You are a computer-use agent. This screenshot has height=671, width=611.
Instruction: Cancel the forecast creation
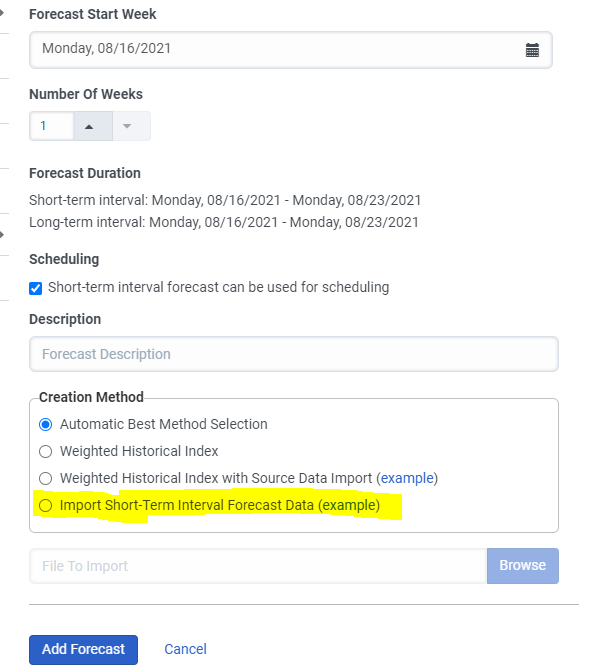pos(185,649)
